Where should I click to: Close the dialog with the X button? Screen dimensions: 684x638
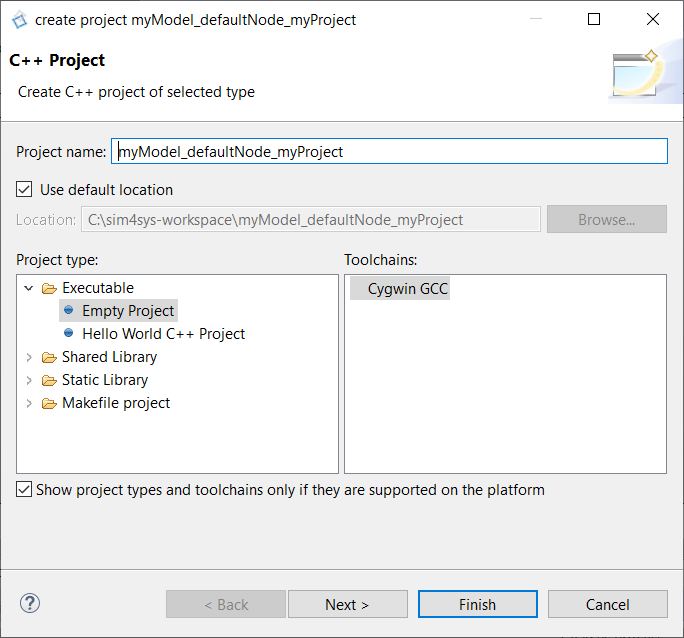pyautogui.click(x=653, y=19)
